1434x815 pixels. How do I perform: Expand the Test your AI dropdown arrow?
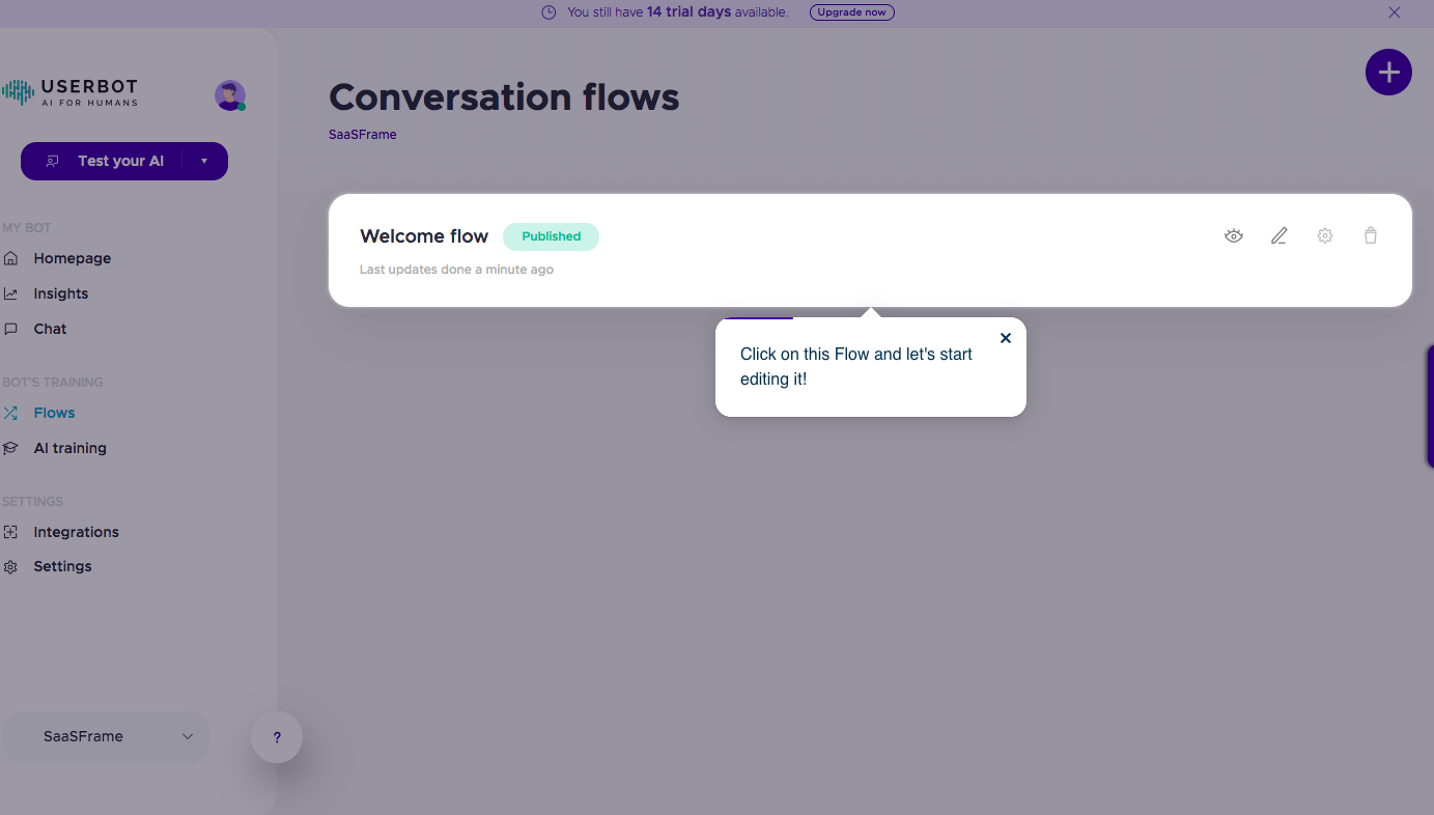204,161
